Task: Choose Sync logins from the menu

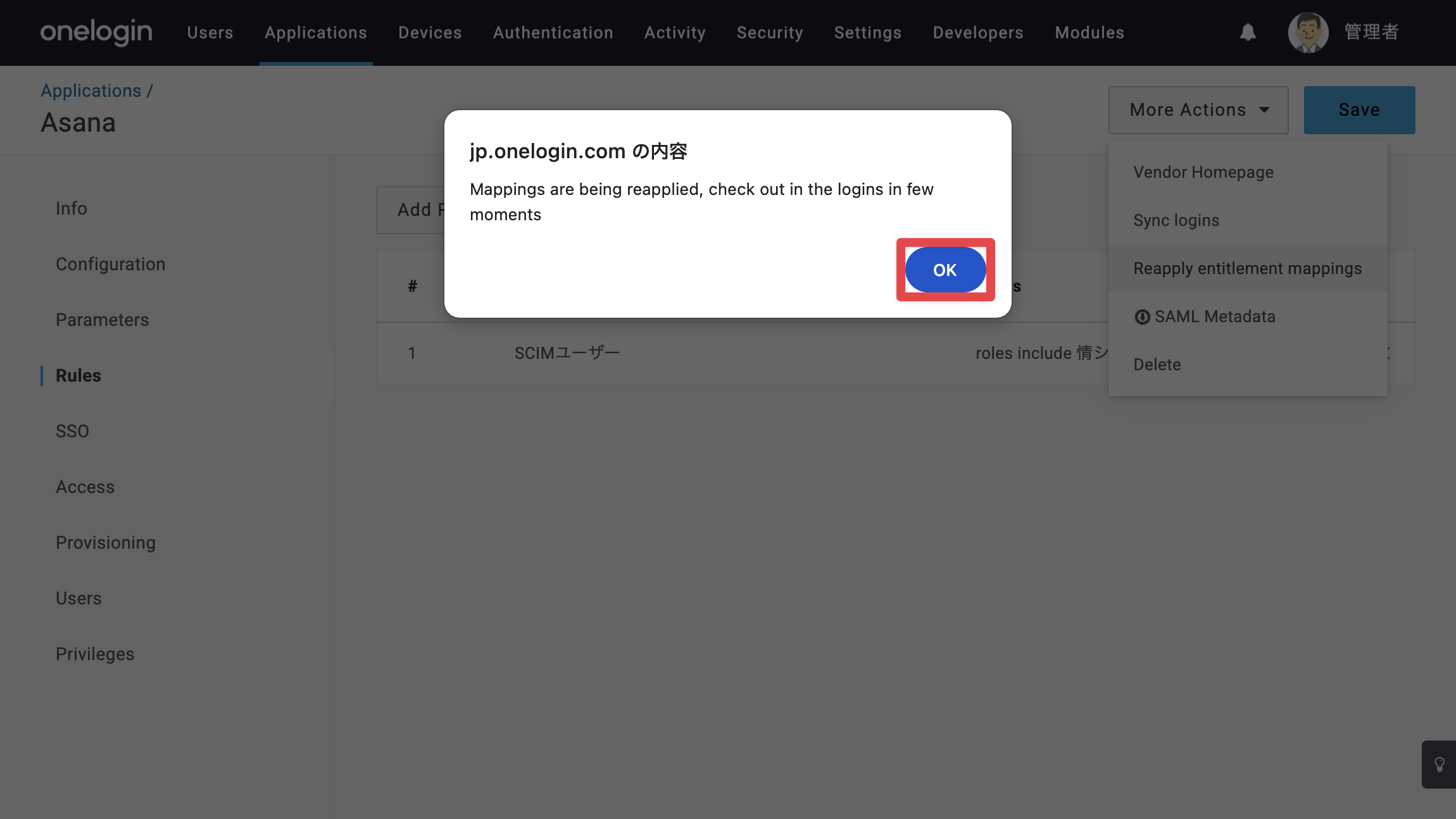Action: 1248,220
